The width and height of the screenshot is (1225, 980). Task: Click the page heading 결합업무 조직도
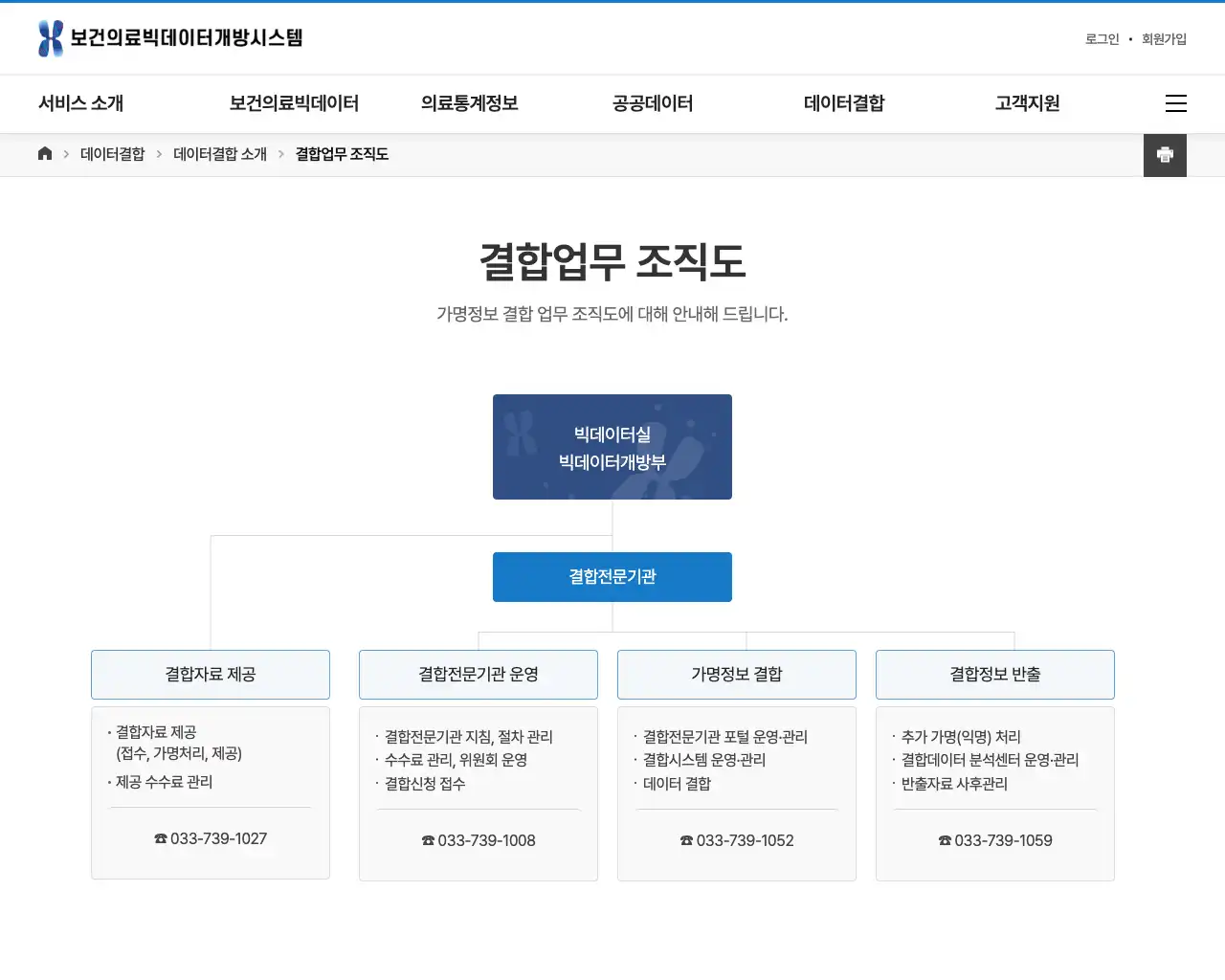(x=612, y=261)
